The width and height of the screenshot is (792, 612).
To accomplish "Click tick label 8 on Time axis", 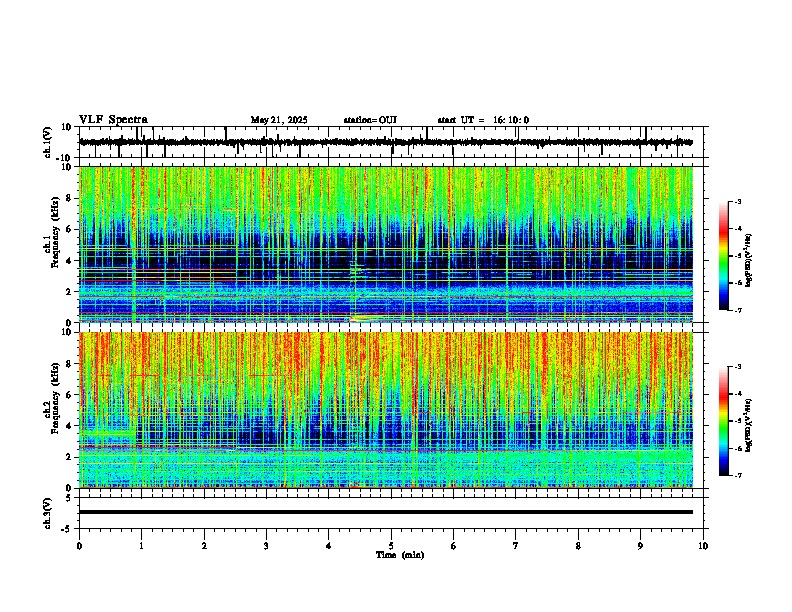I will 578,546.
